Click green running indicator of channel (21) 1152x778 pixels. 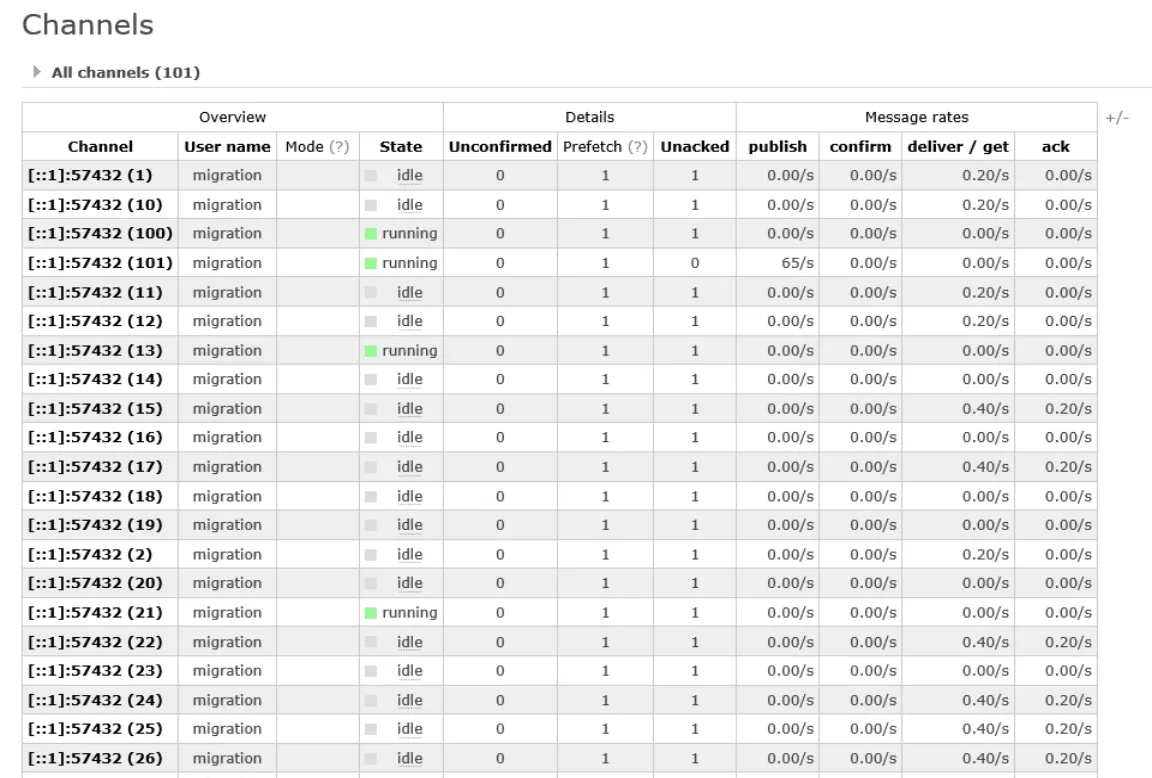(370, 613)
